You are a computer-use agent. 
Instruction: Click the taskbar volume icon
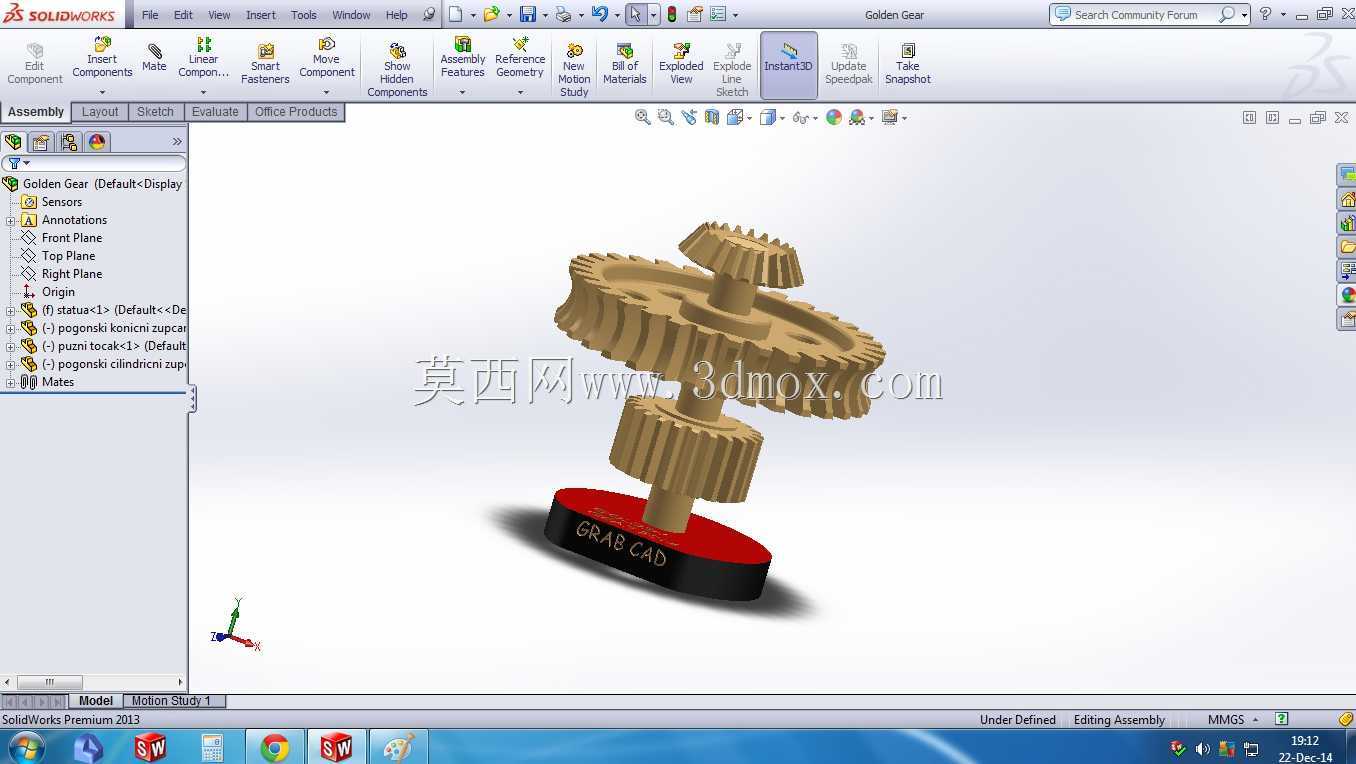coord(1202,748)
